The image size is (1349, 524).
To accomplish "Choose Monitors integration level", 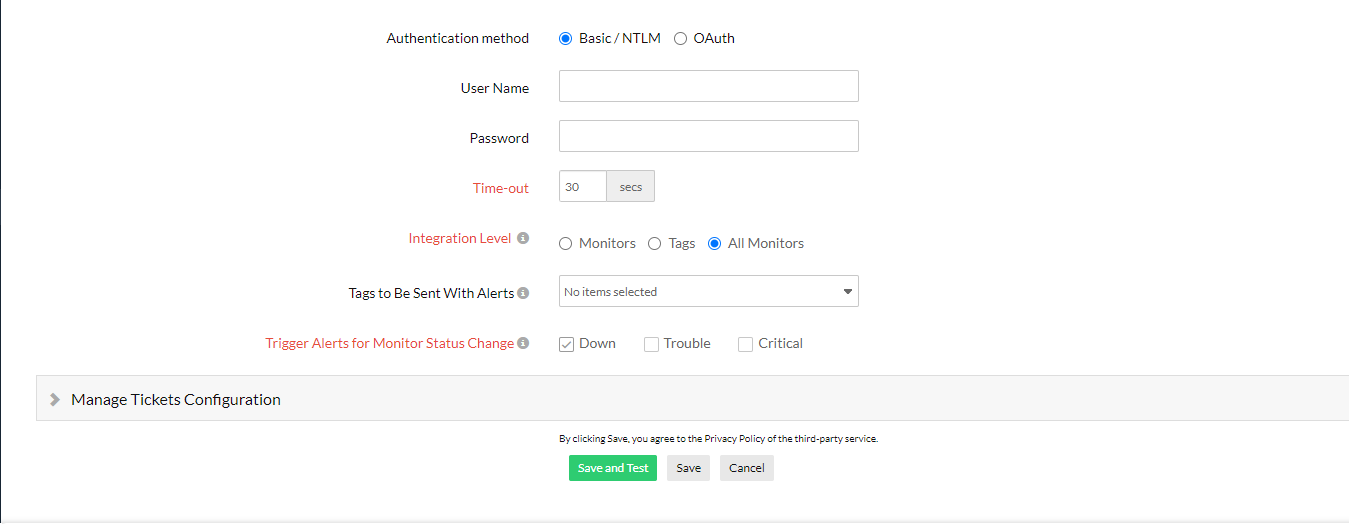I will 566,244.
